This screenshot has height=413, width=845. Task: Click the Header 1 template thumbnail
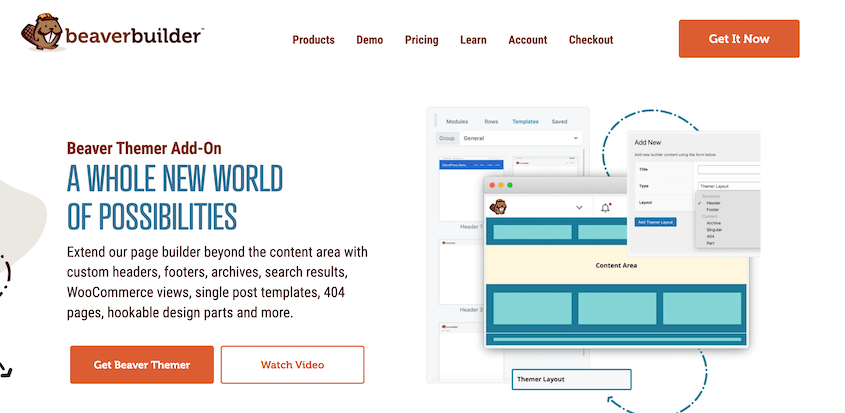[x=471, y=189]
